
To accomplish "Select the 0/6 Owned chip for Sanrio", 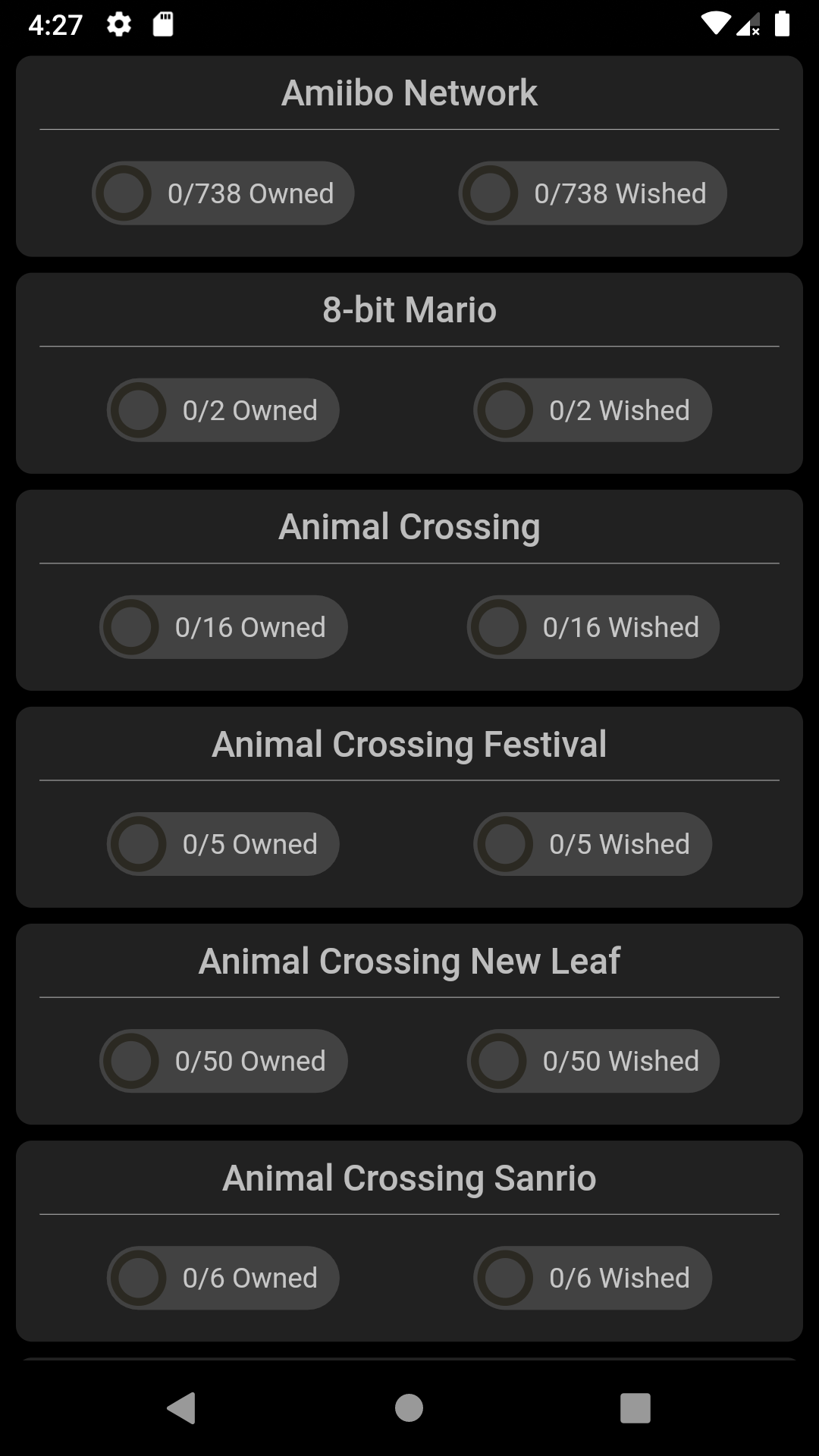I will click(223, 1278).
